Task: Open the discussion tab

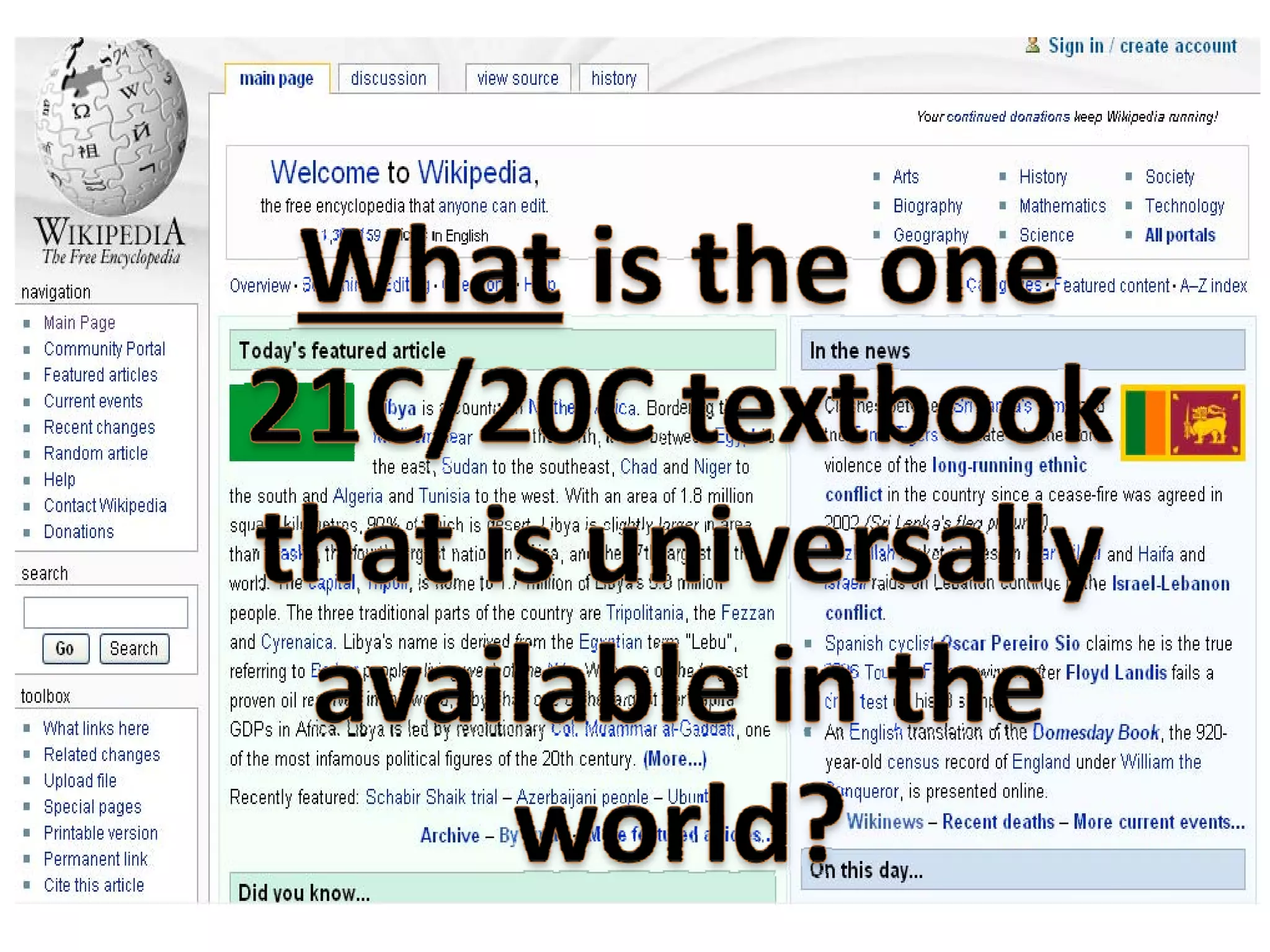Action: click(x=388, y=79)
